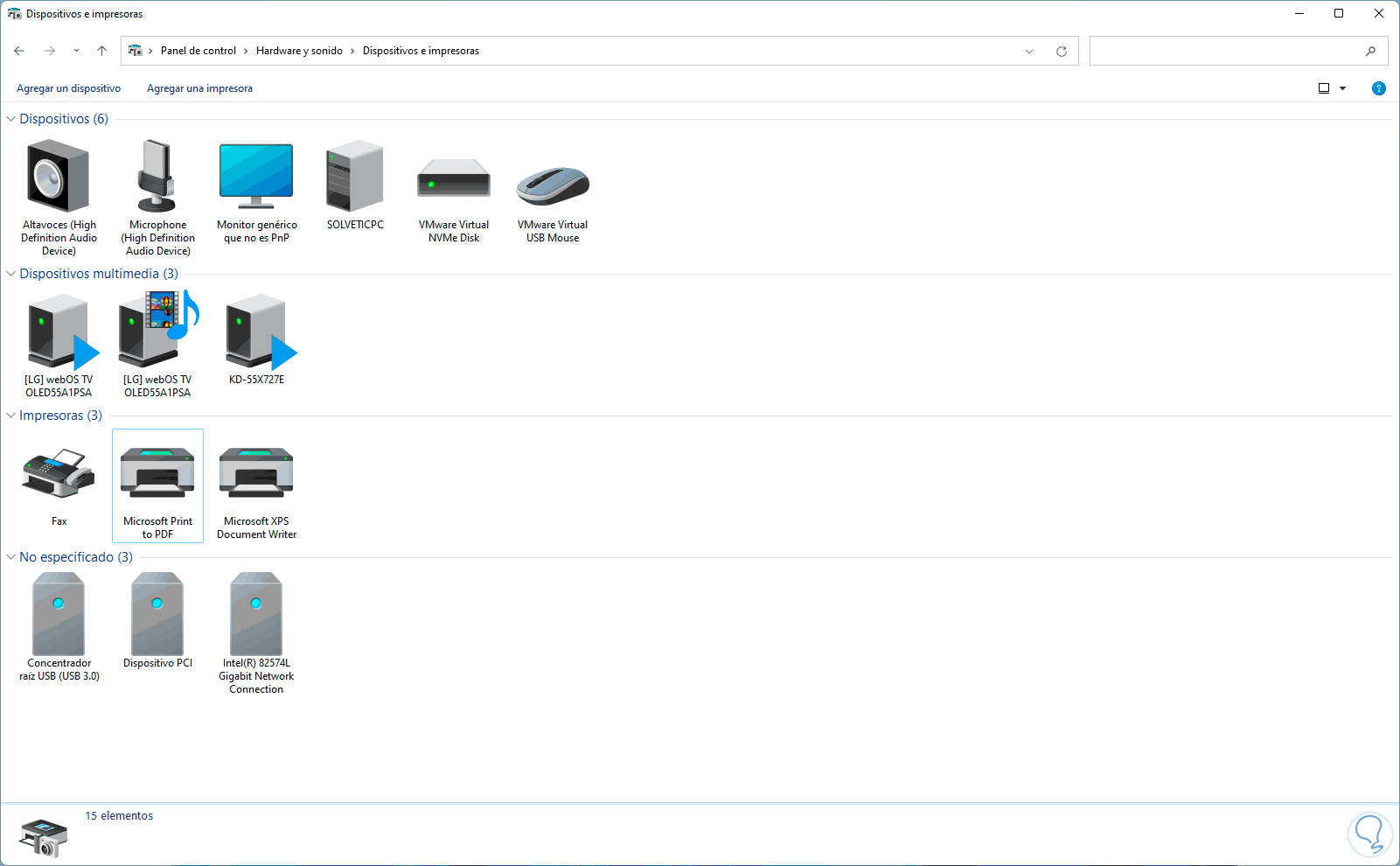Select the LG webOS TV with blue play arrow
This screenshot has width=1400, height=866.
pyautogui.click(x=59, y=346)
